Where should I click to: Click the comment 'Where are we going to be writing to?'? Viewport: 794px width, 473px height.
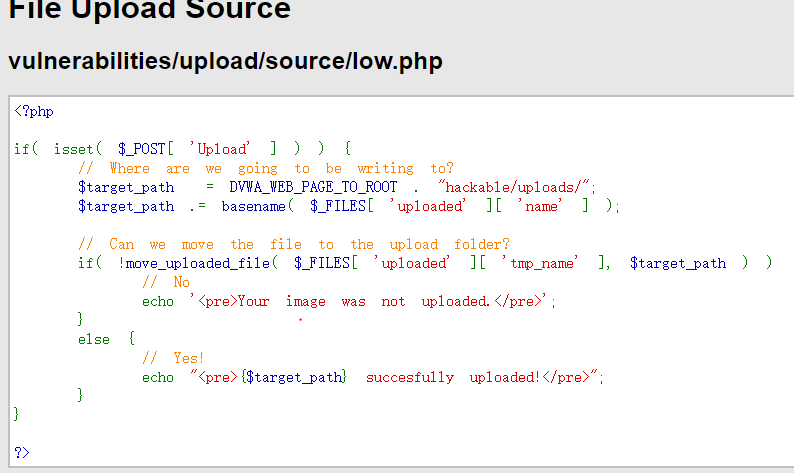pos(266,168)
